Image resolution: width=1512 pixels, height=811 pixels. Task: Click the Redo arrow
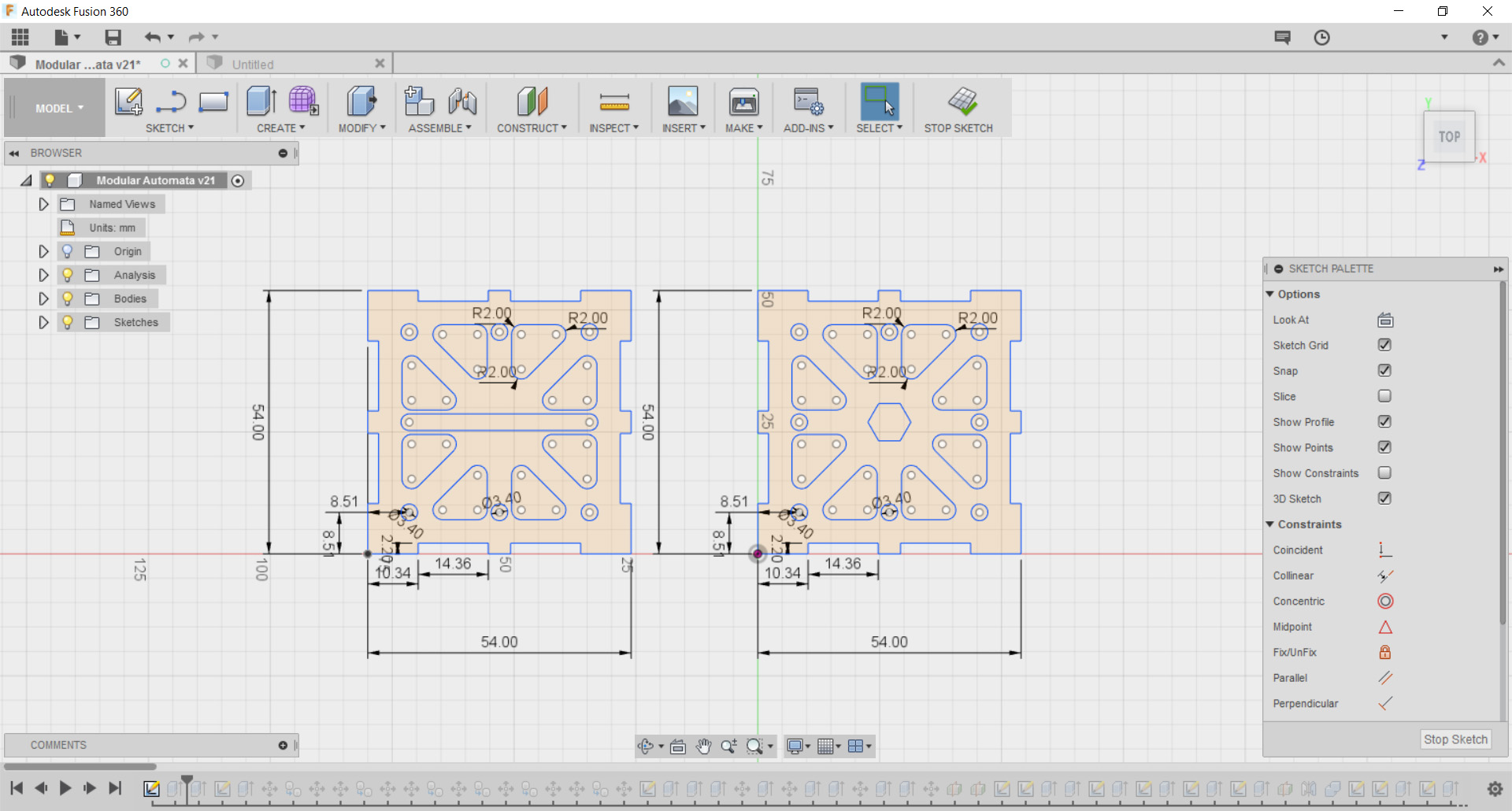[197, 37]
